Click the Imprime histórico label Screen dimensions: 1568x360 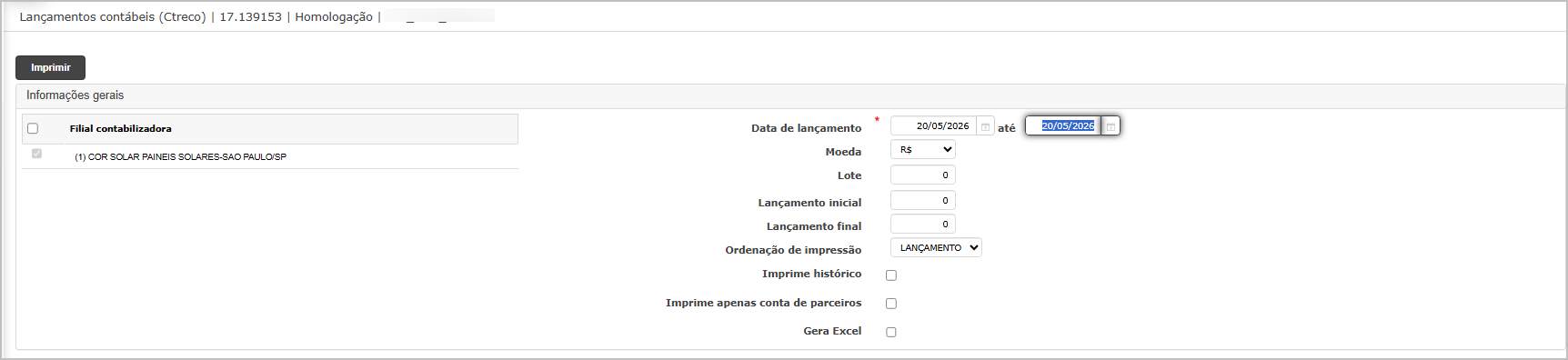pyautogui.click(x=811, y=274)
